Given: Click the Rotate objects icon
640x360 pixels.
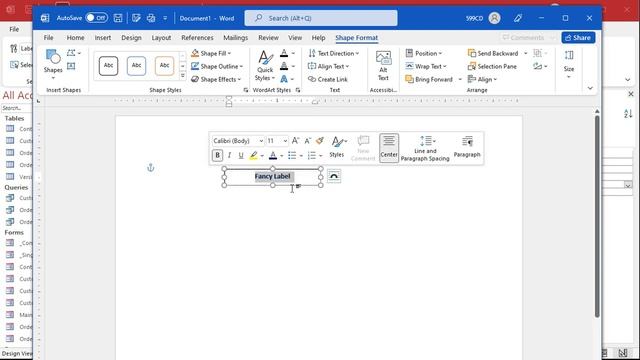Looking at the screenshot, I should tap(538, 66).
